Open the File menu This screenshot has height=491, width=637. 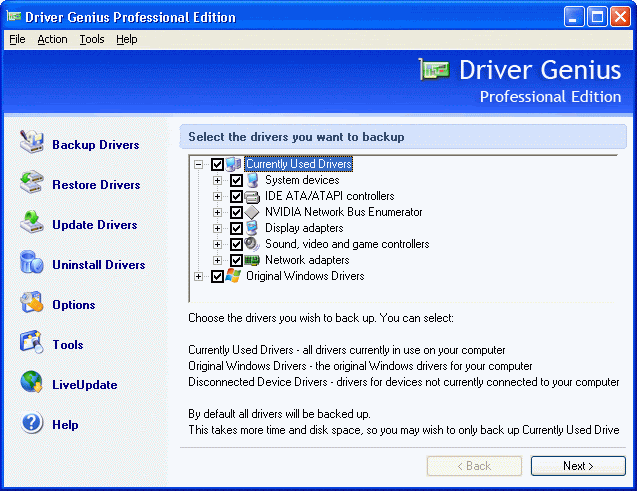[x=17, y=39]
